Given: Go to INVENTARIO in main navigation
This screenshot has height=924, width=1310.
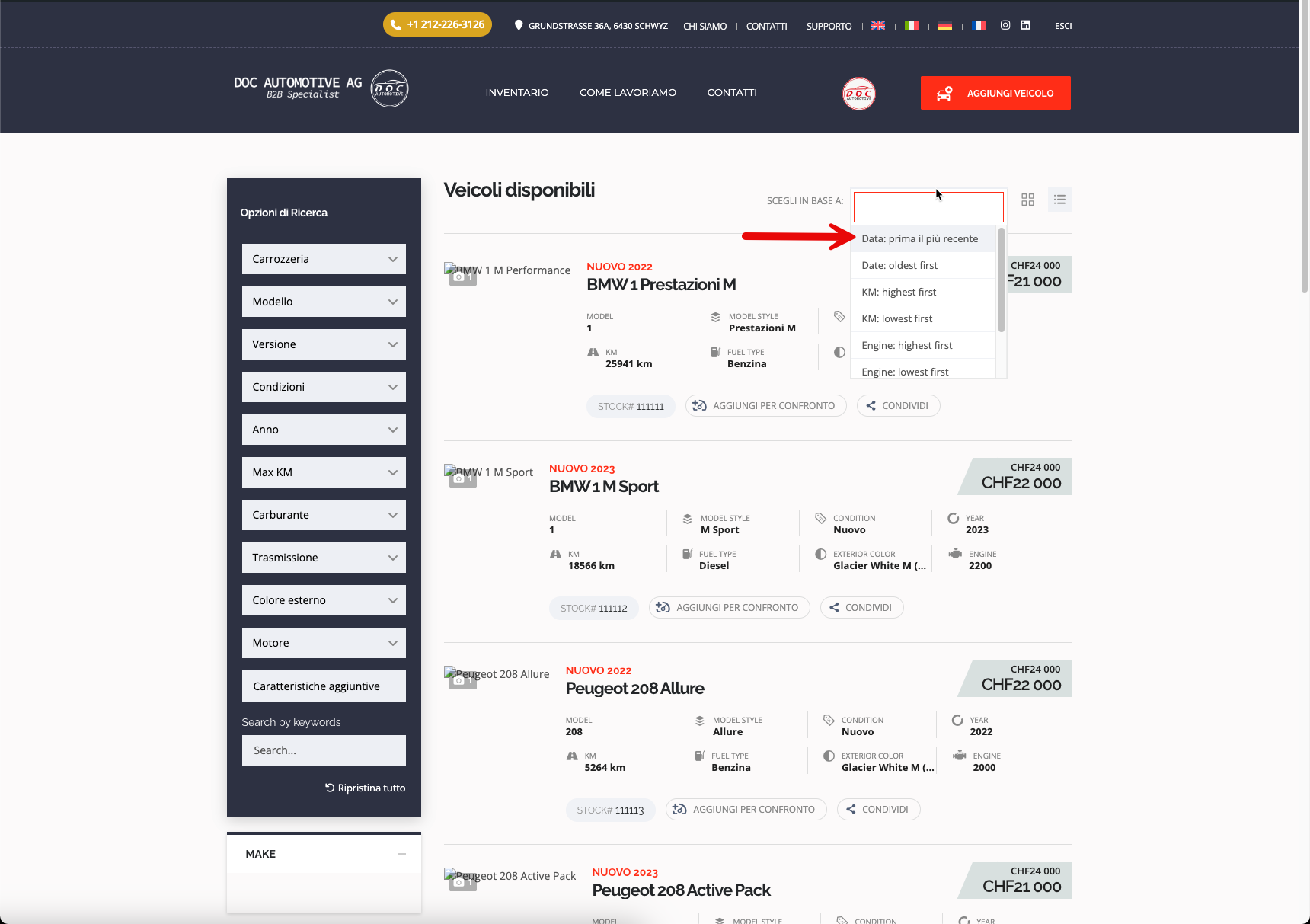Looking at the screenshot, I should coord(517,92).
